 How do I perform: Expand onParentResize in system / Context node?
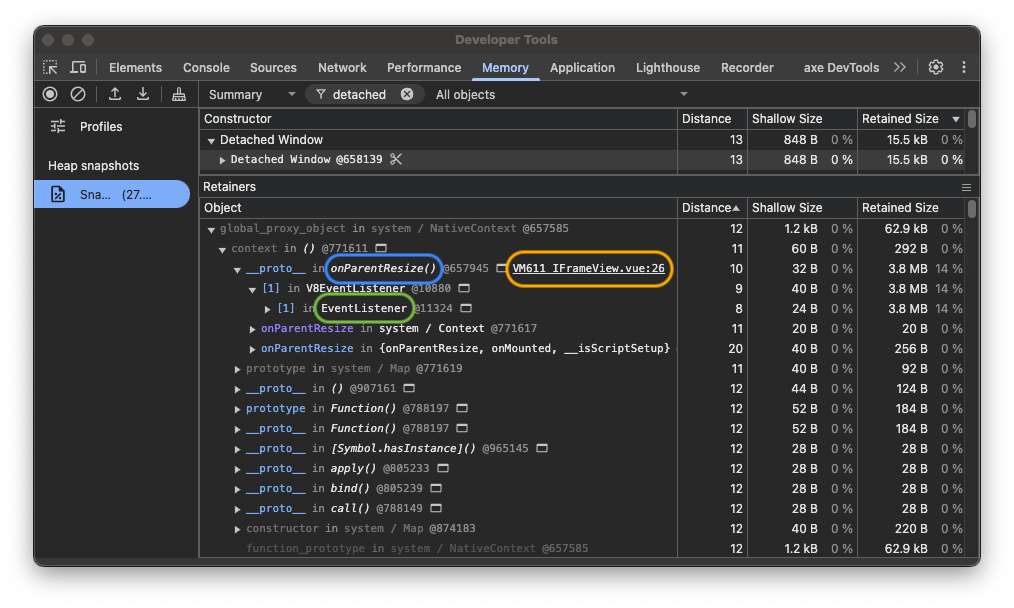[x=252, y=329]
